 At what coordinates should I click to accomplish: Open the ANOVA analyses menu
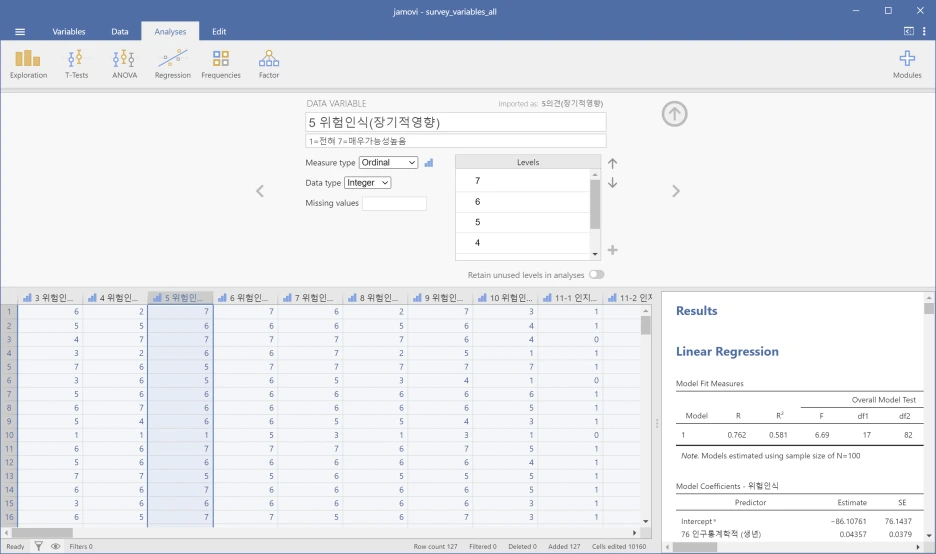click(x=124, y=64)
